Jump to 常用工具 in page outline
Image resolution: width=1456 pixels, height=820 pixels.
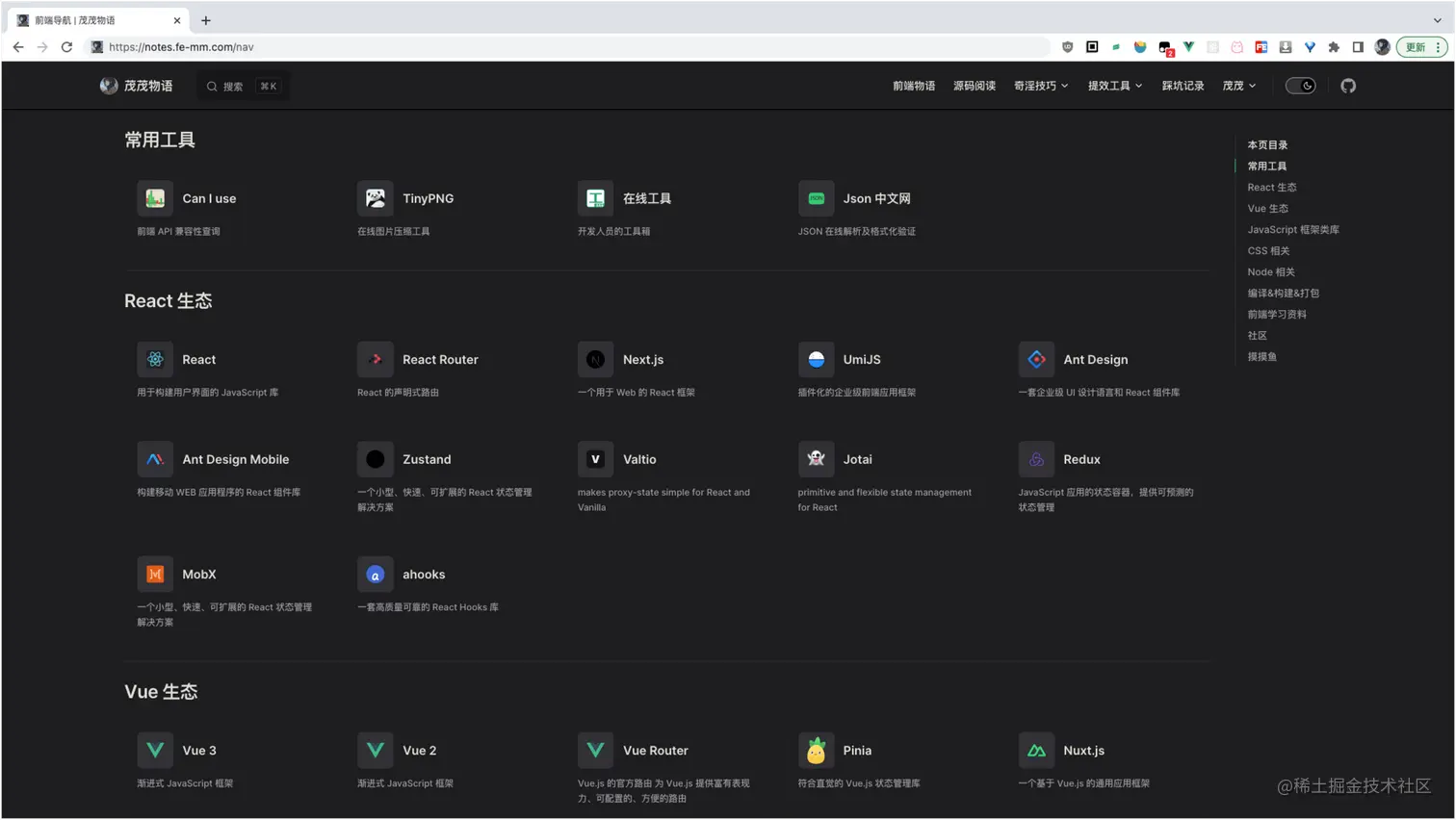click(1267, 166)
